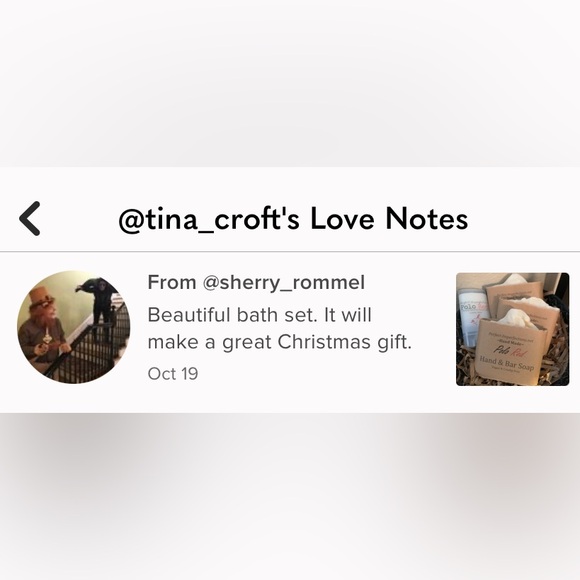Screen dimensions: 580x580
Task: Tap empty space beside the Oct 19 date
Action: [x=314, y=374]
